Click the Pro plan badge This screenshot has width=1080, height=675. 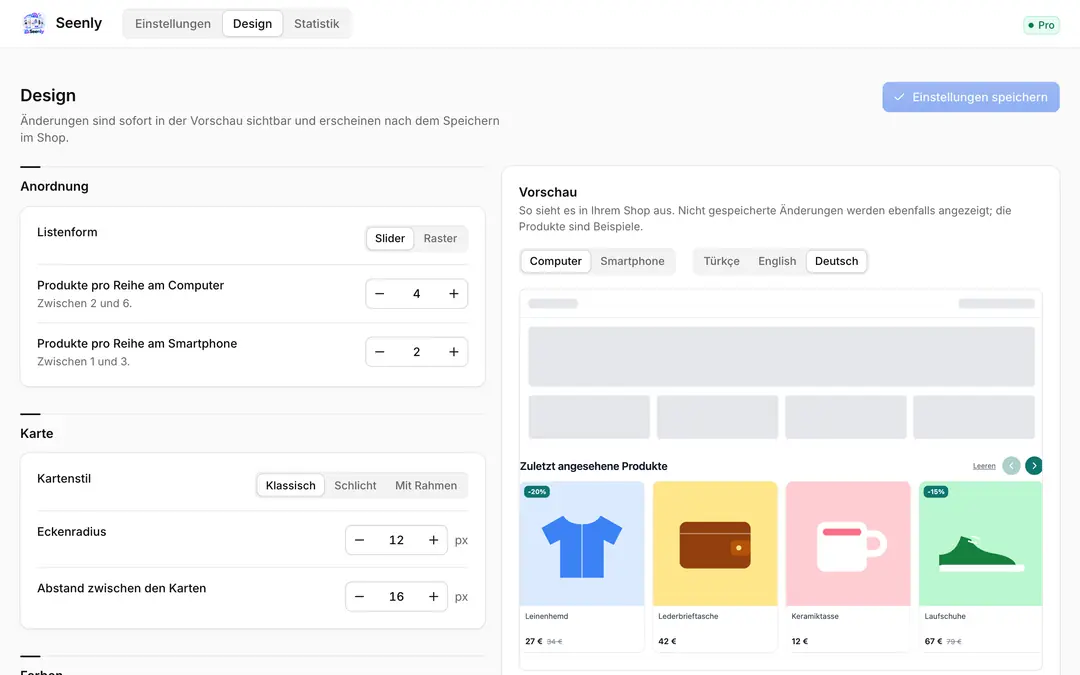point(1041,25)
